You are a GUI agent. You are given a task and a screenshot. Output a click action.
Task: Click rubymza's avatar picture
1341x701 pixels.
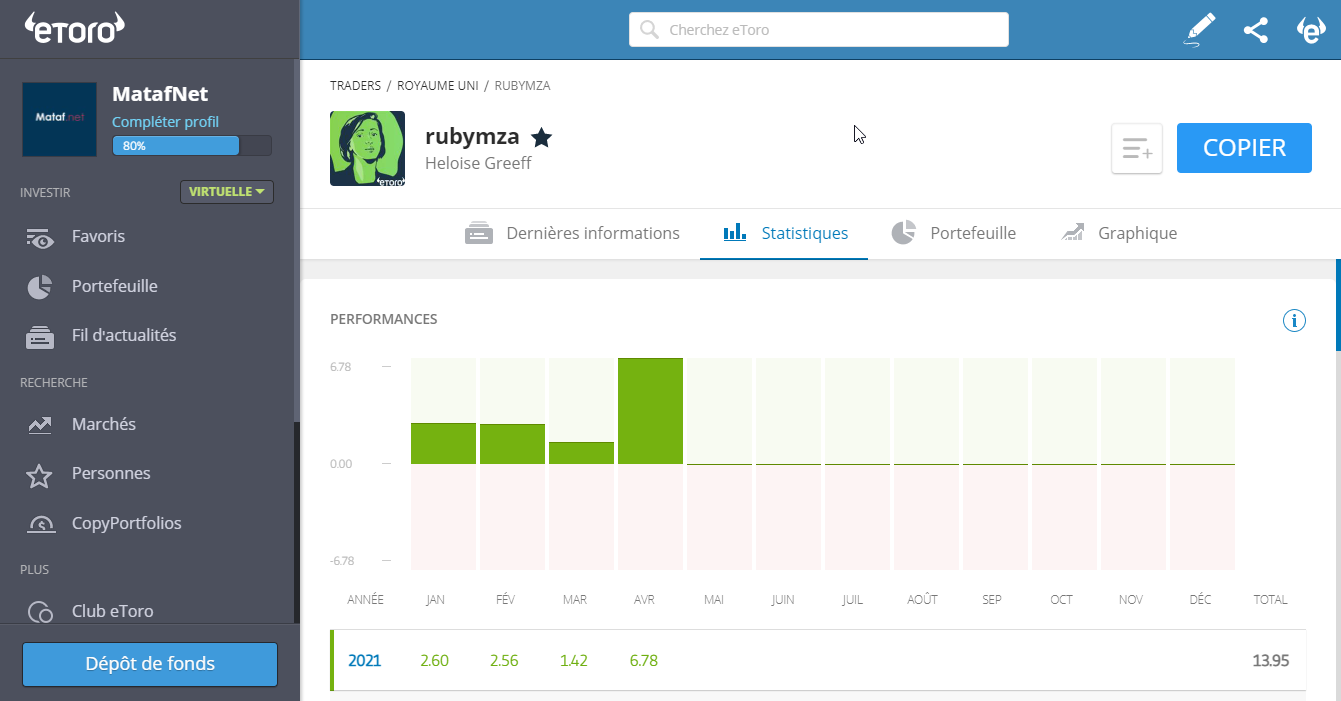click(367, 148)
